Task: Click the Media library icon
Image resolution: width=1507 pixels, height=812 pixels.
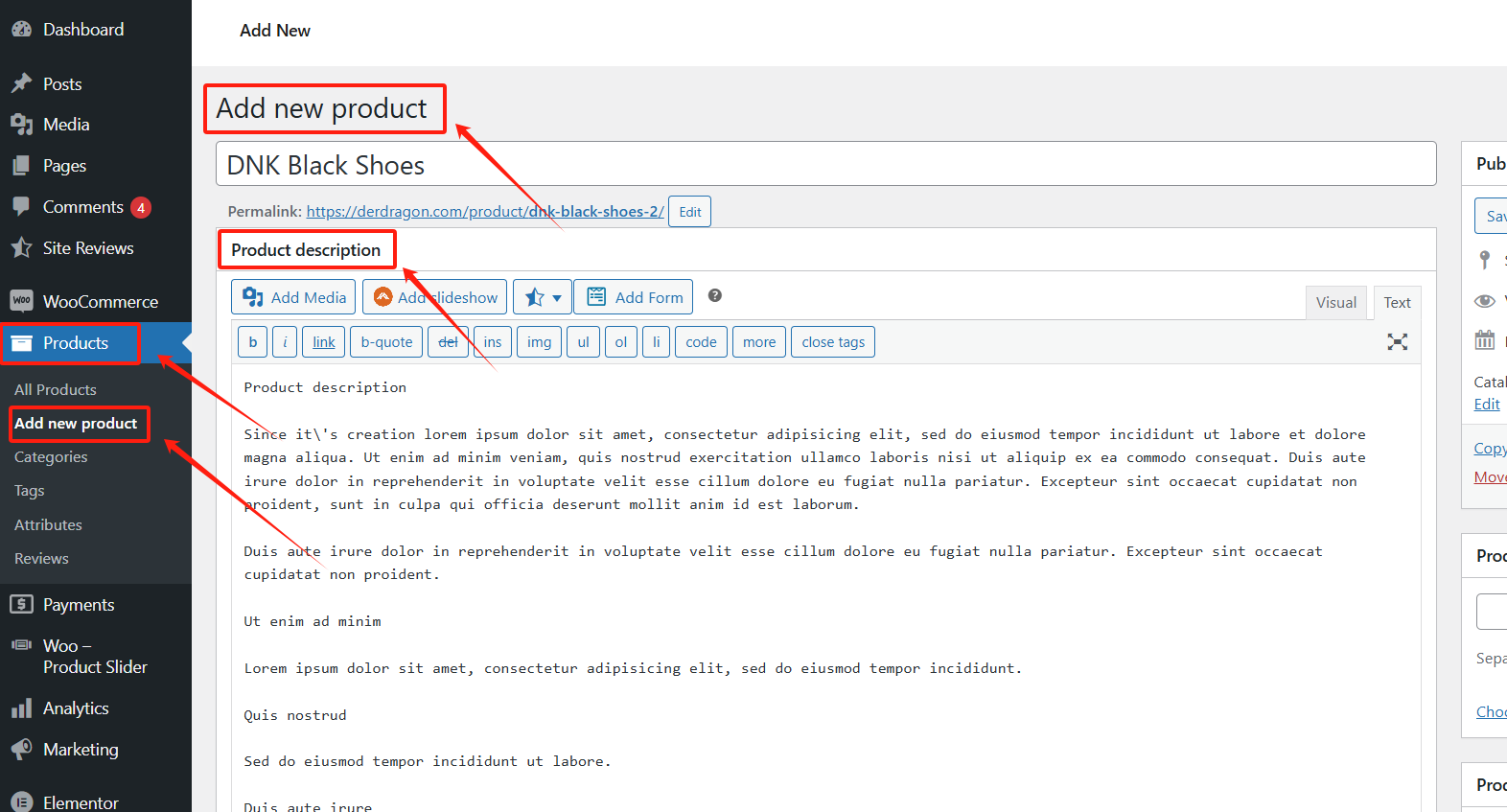Action: click(21, 125)
